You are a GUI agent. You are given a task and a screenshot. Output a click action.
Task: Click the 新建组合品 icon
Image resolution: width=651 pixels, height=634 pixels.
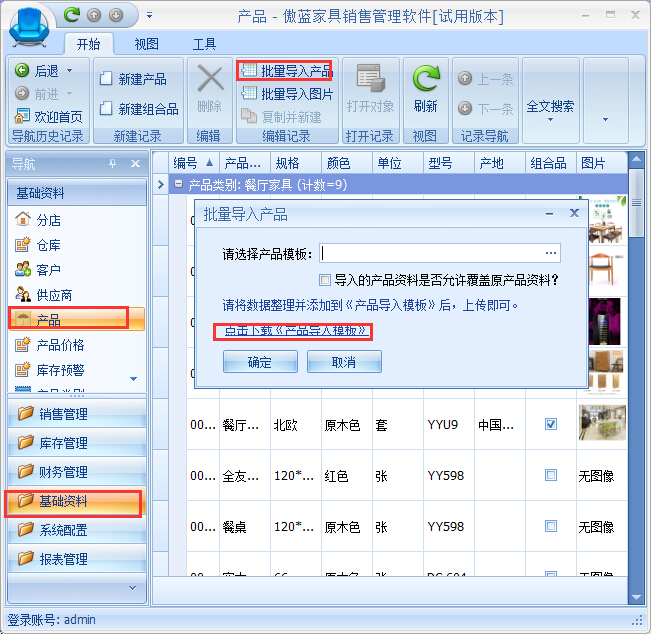pos(106,109)
